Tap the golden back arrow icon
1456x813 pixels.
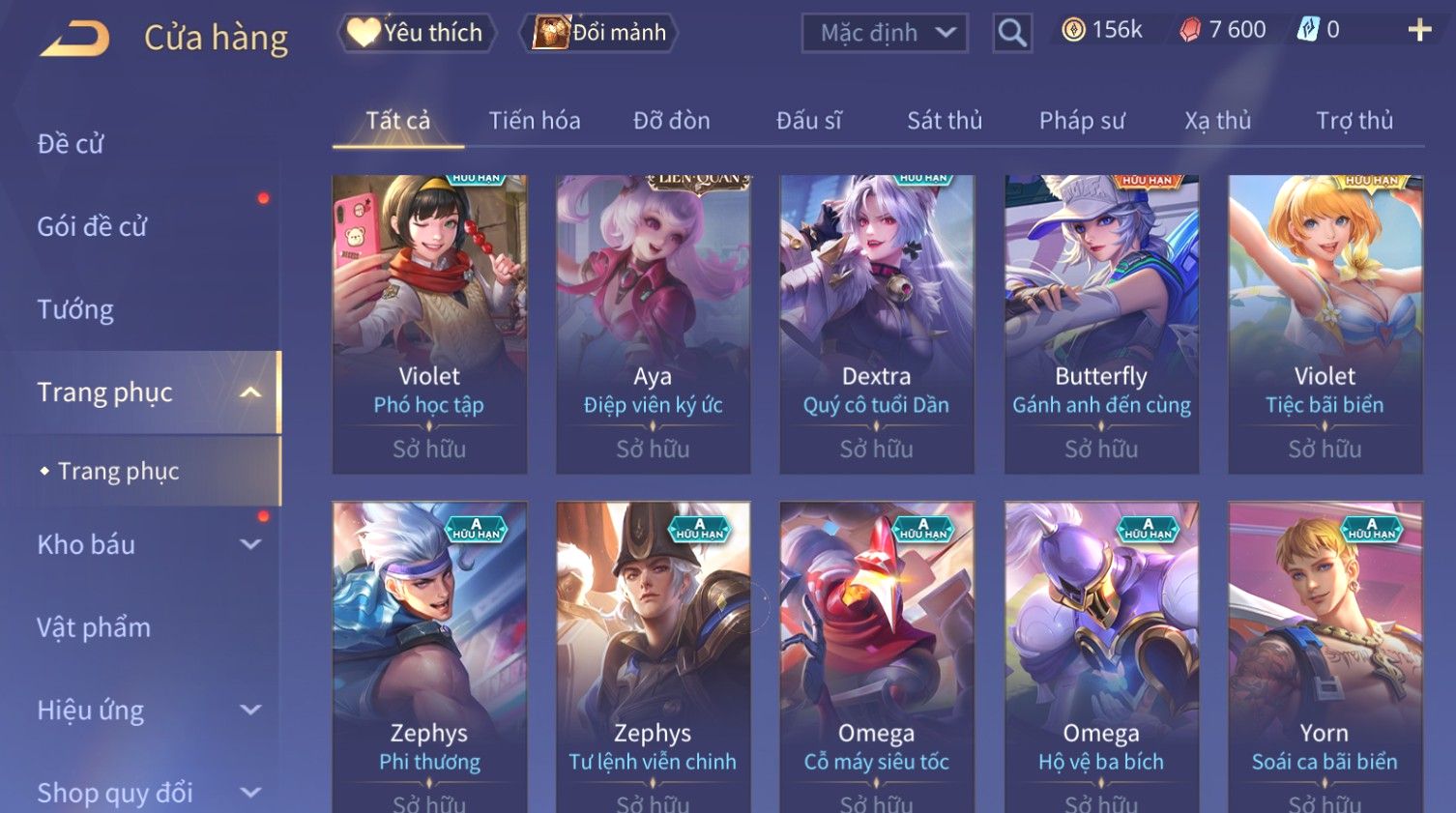[75, 39]
